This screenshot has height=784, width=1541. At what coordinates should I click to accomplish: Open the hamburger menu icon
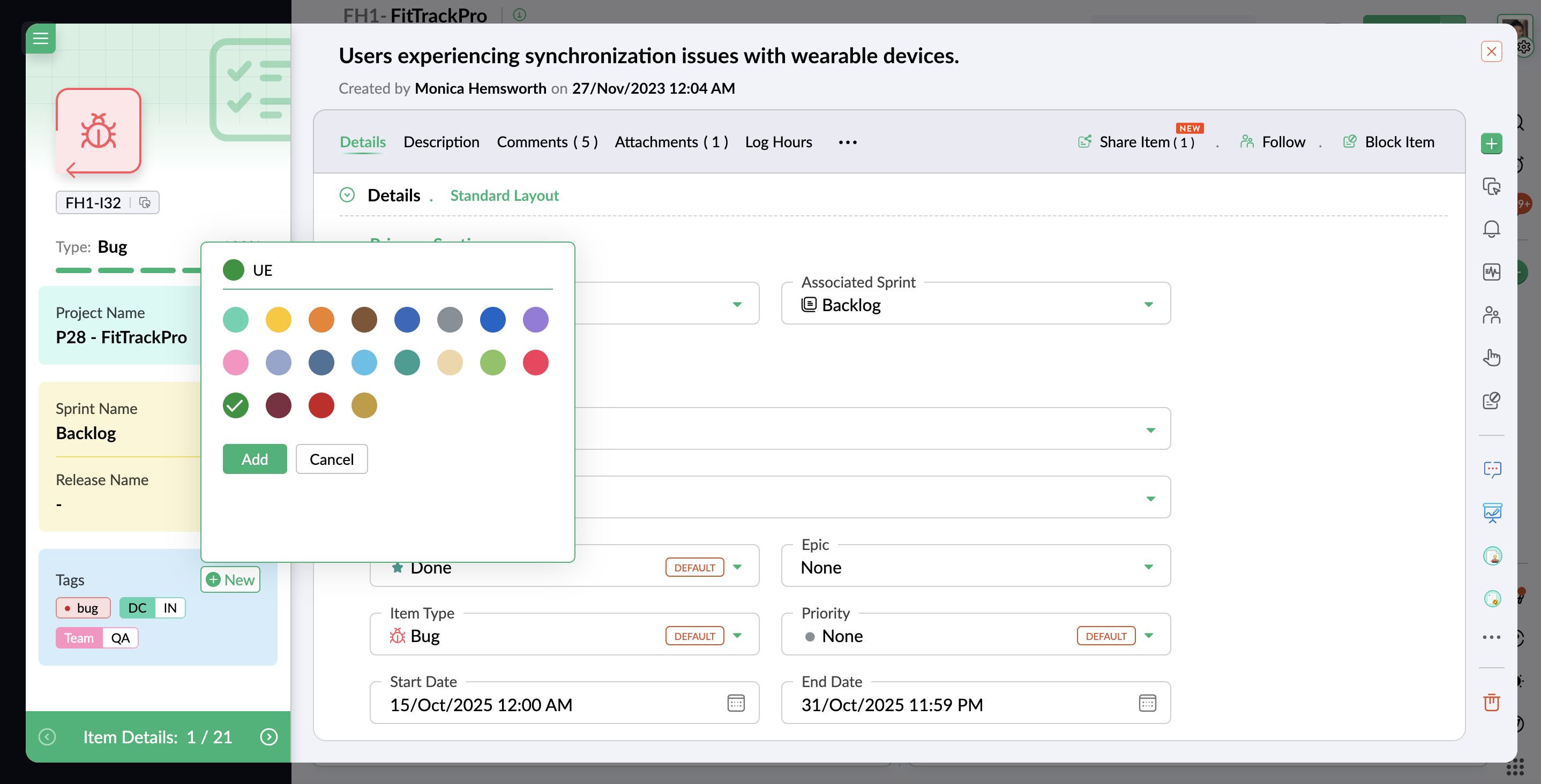coord(41,38)
